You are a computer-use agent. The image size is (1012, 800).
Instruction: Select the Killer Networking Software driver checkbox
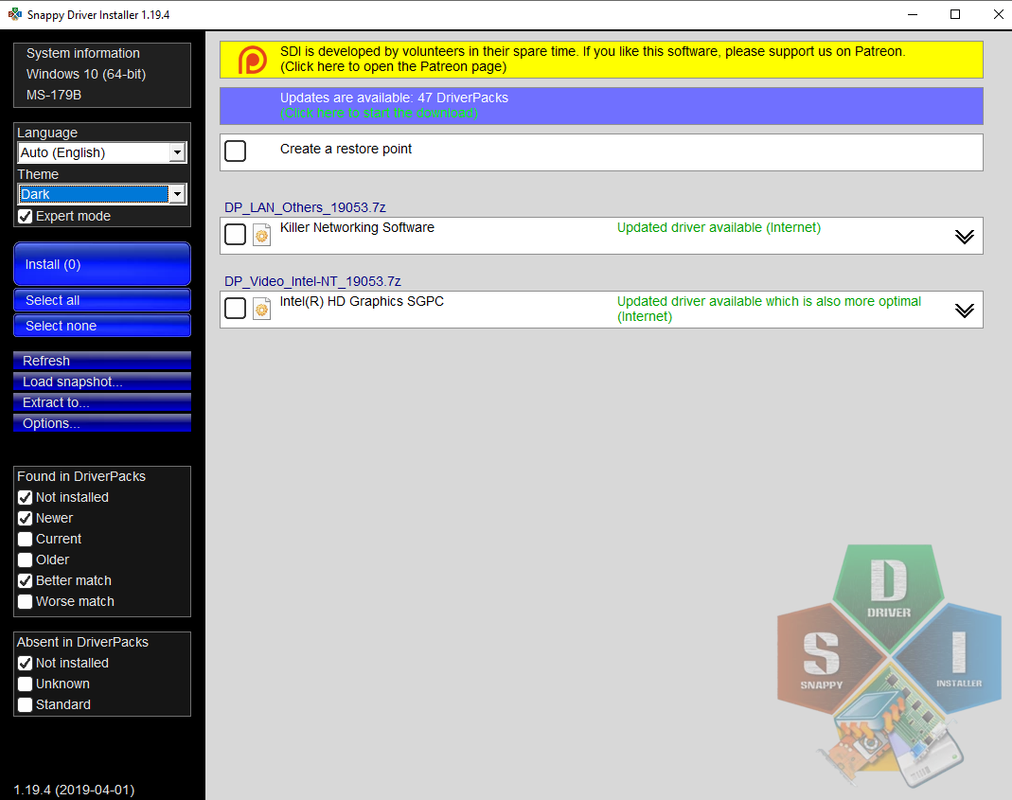[x=236, y=234]
